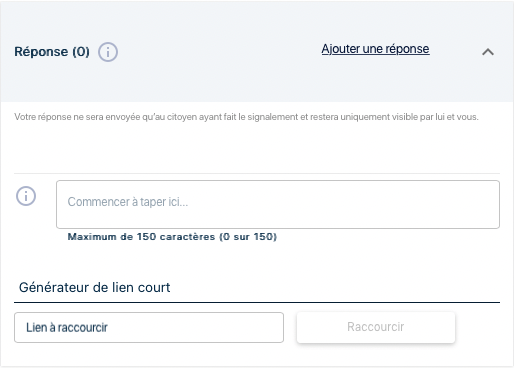Show character-limit help icon near message box

(x=26, y=196)
